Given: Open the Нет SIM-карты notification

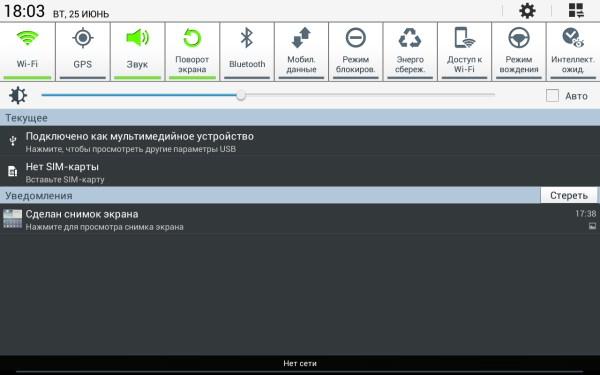Looking at the screenshot, I should click(300, 172).
